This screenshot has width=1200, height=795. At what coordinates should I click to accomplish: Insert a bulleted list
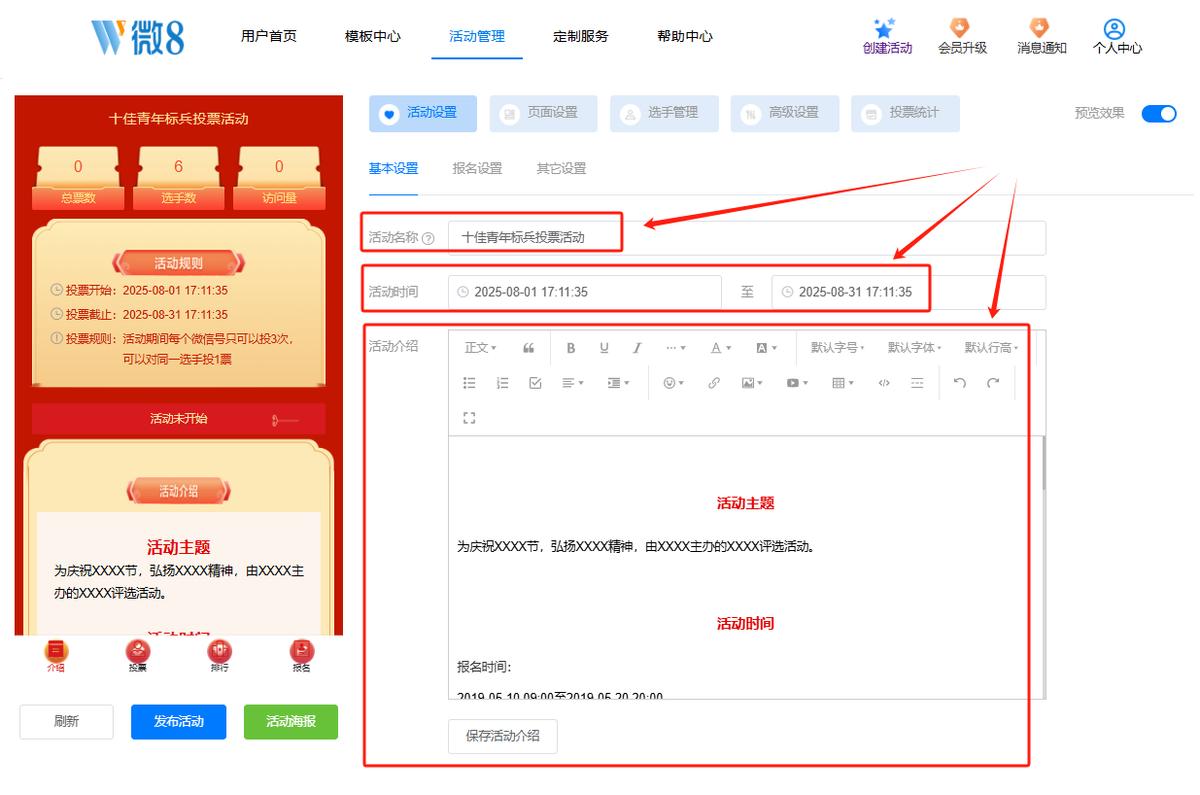(x=470, y=383)
